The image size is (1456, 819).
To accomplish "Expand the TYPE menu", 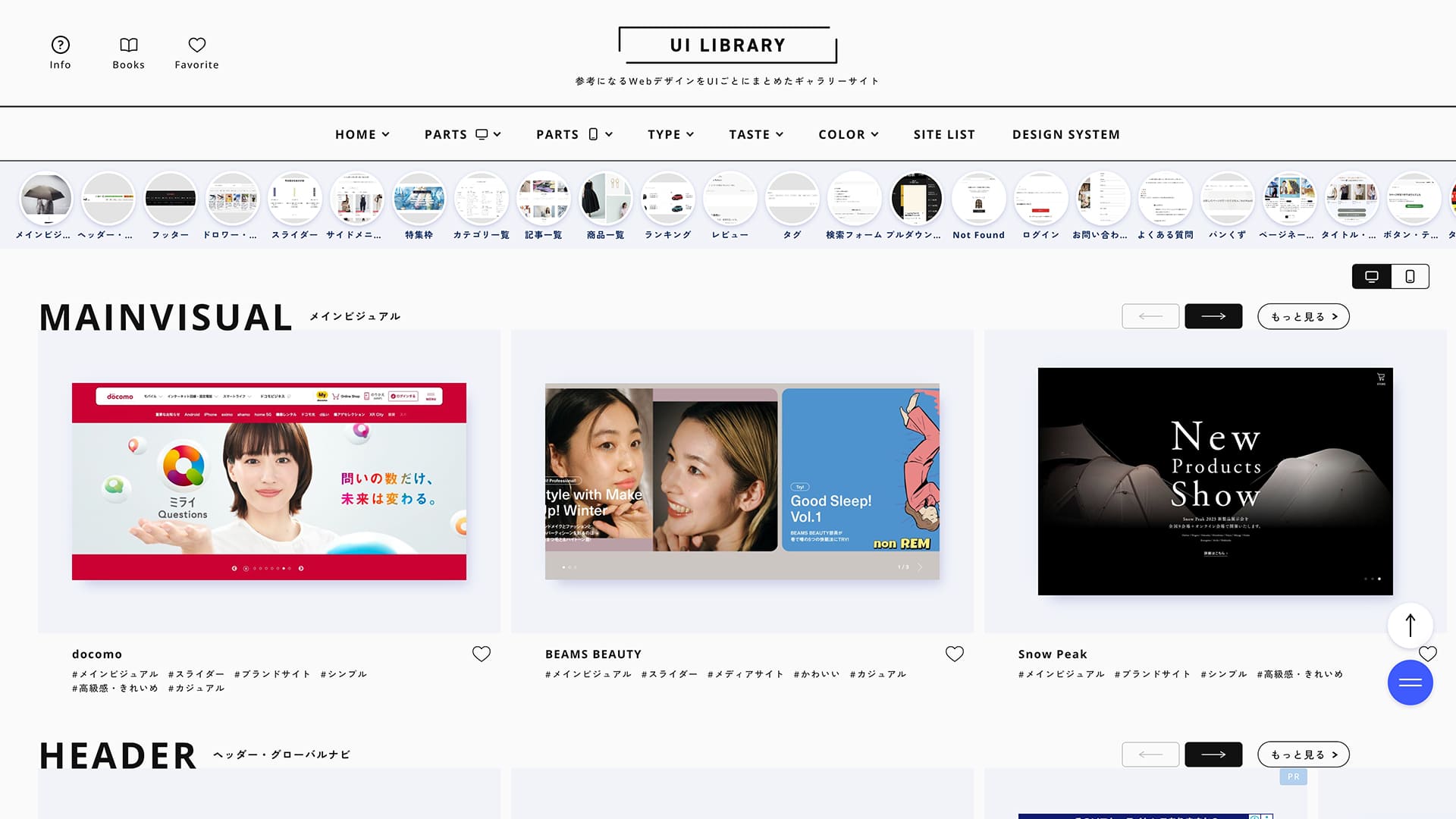I will (x=670, y=134).
